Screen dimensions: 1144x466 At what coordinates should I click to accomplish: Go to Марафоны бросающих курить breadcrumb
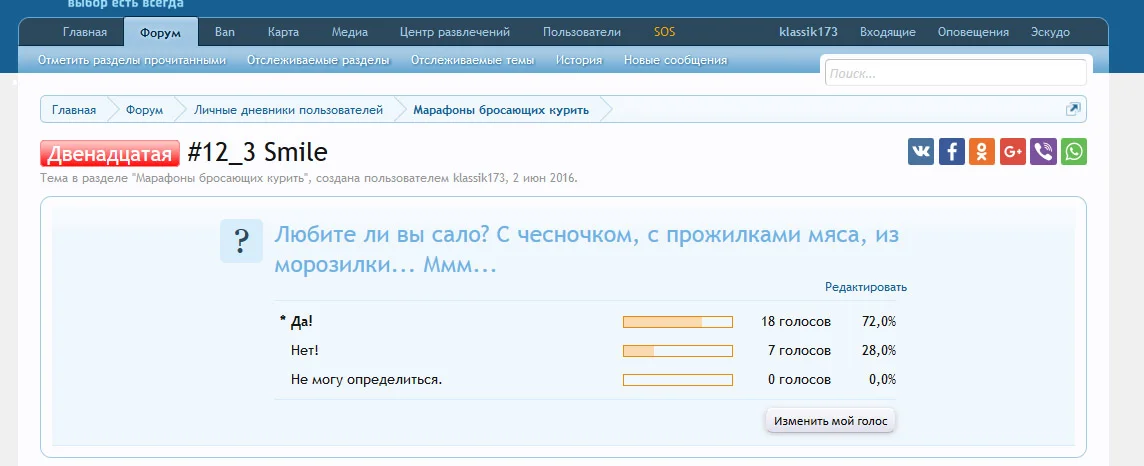point(501,110)
